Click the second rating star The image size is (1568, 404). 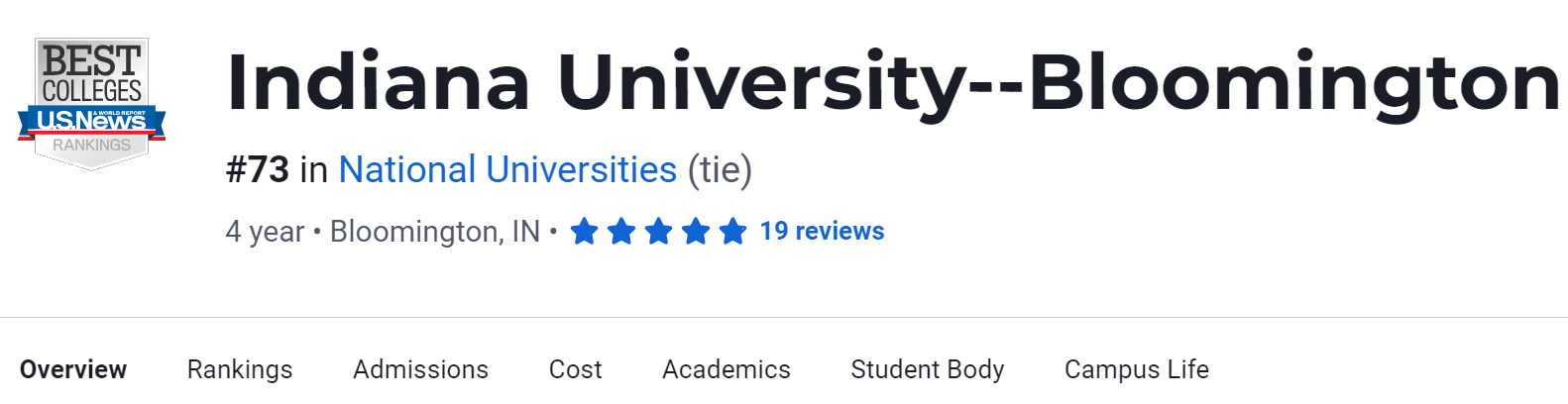click(621, 232)
